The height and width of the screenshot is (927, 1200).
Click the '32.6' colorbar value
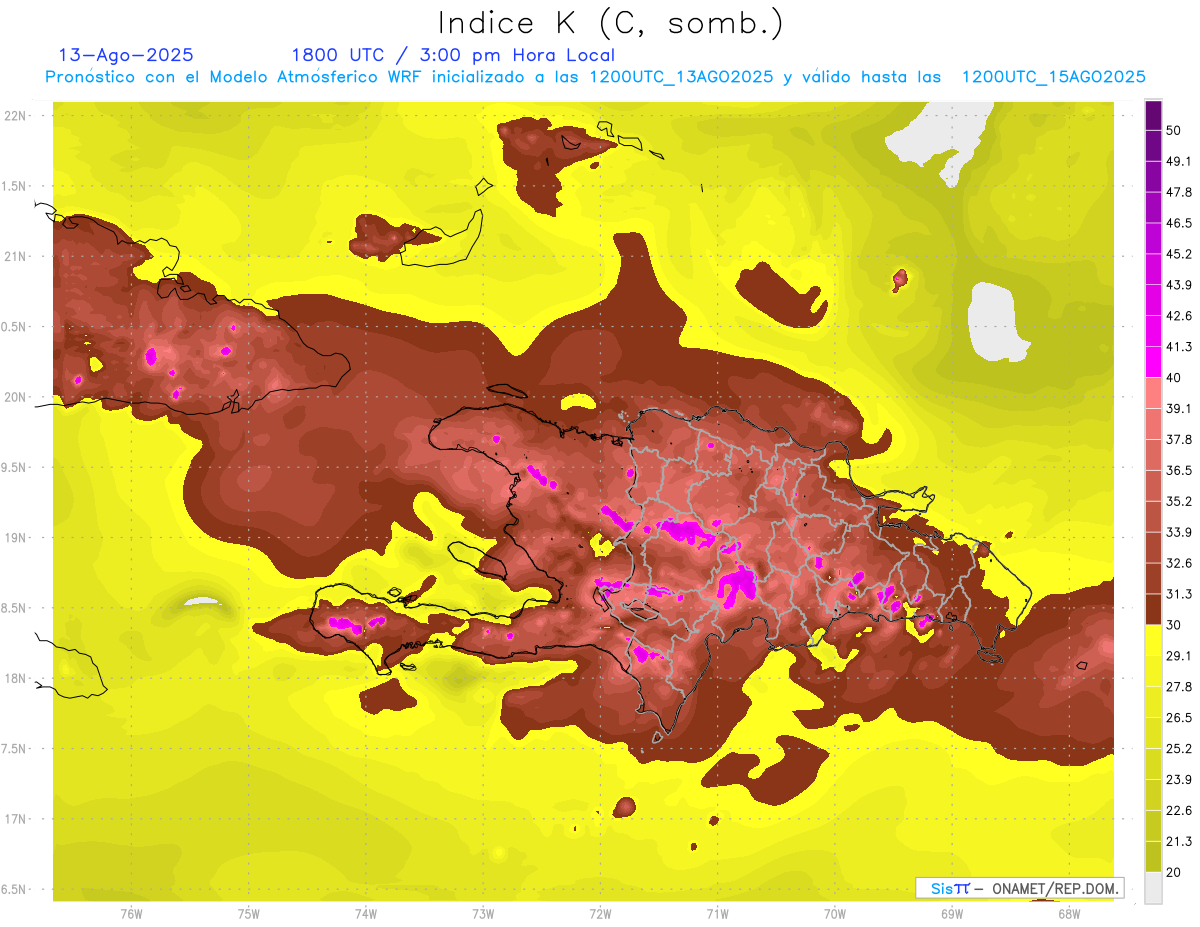click(x=1179, y=563)
